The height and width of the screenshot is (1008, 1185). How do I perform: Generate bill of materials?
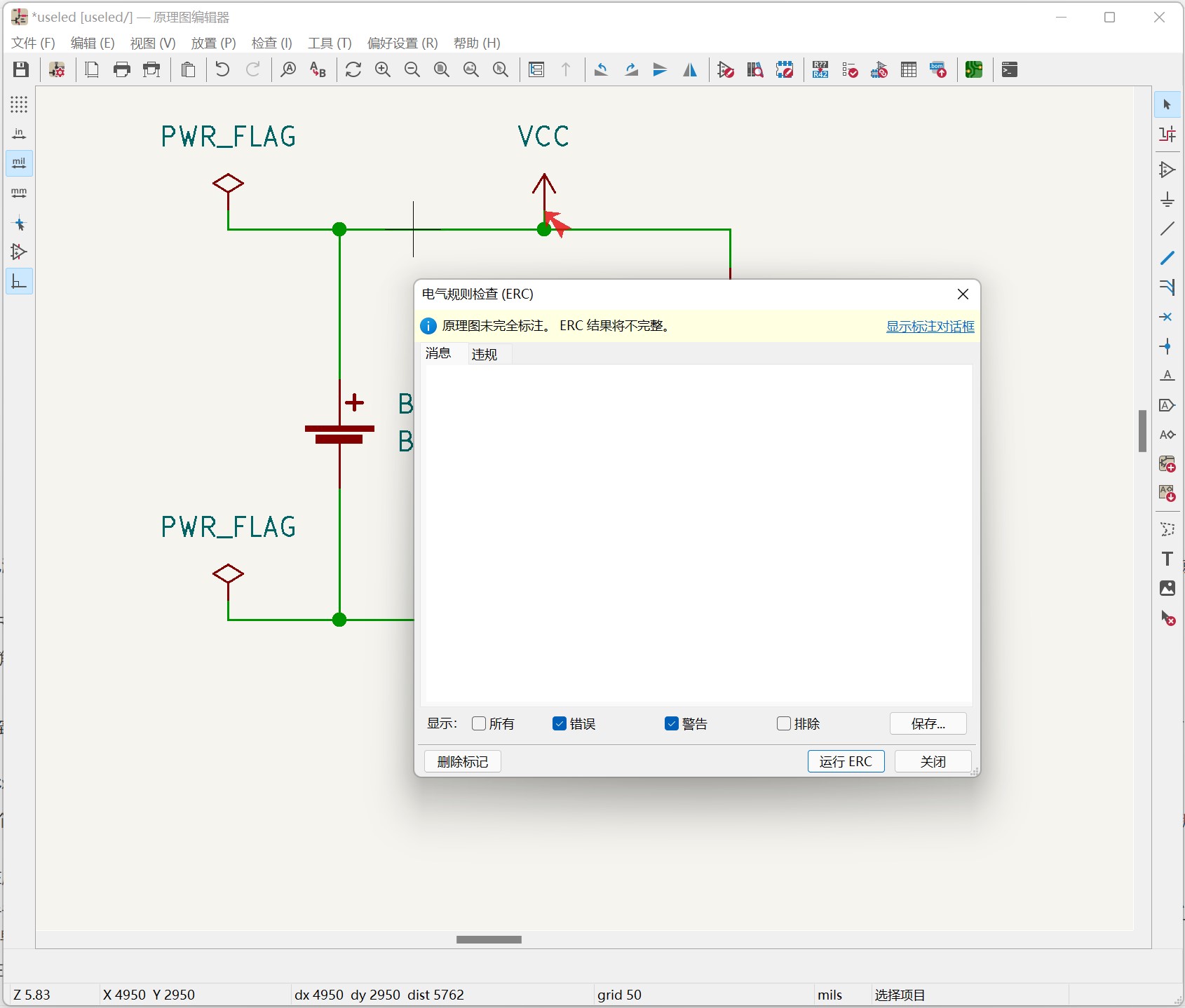[938, 69]
